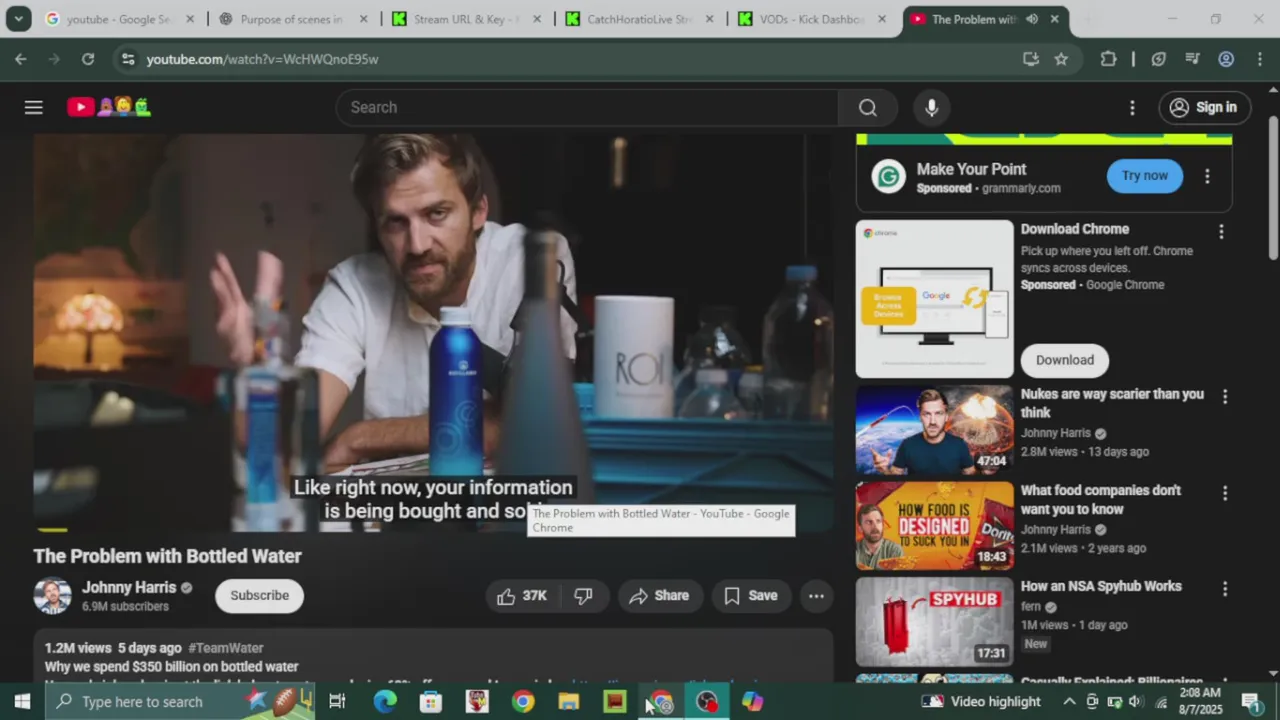Click the video title The Problem with Bottled Water
Image resolution: width=1280 pixels, height=720 pixels.
[x=167, y=556]
